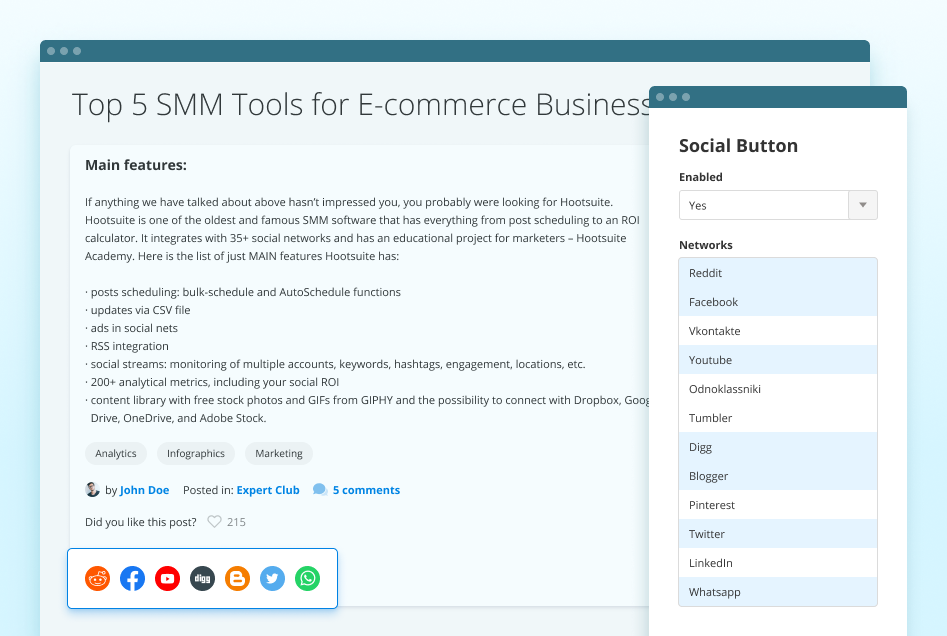947x636 pixels.
Task: Open the YouTube share icon
Action: click(167, 578)
